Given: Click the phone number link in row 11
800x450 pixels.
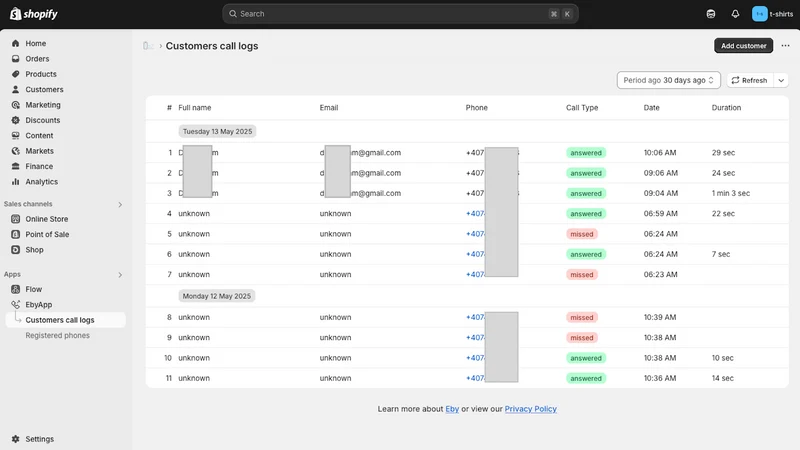Looking at the screenshot, I should [x=475, y=378].
